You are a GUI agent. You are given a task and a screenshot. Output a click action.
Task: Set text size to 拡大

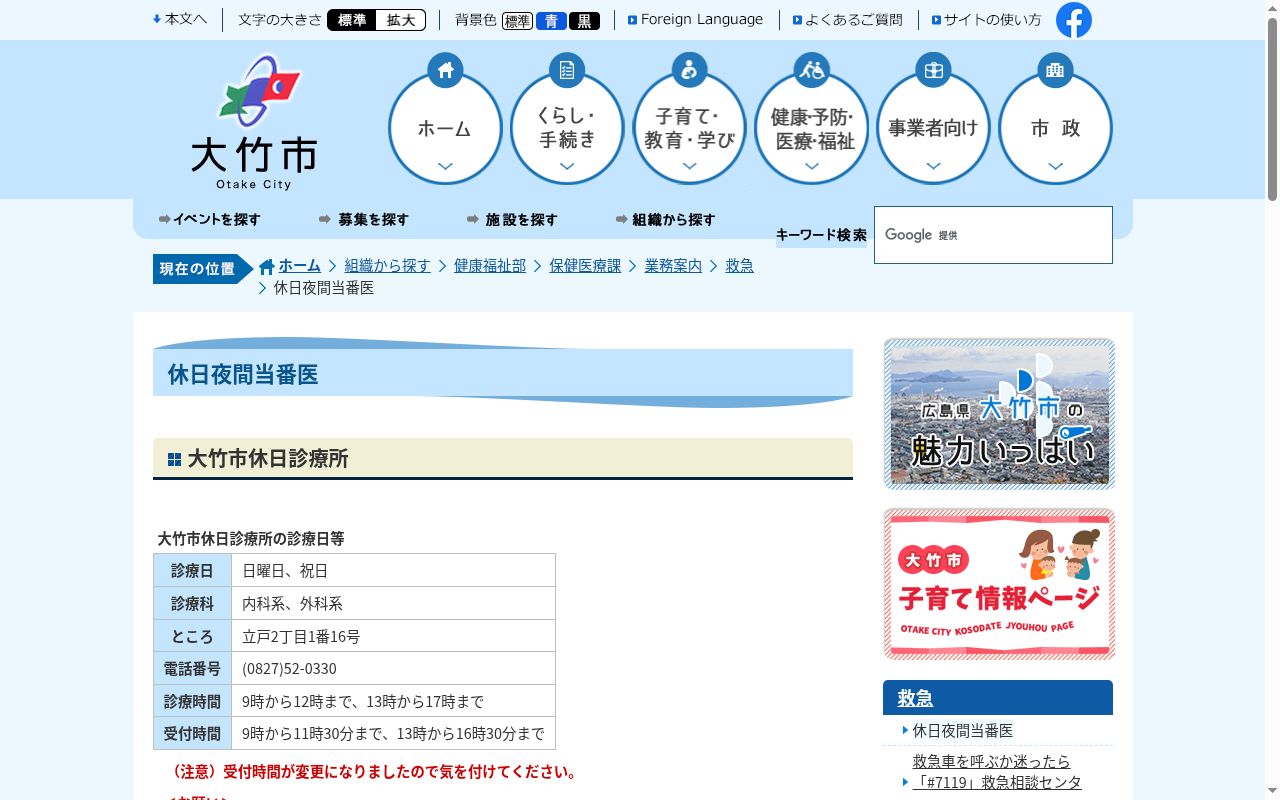point(401,20)
